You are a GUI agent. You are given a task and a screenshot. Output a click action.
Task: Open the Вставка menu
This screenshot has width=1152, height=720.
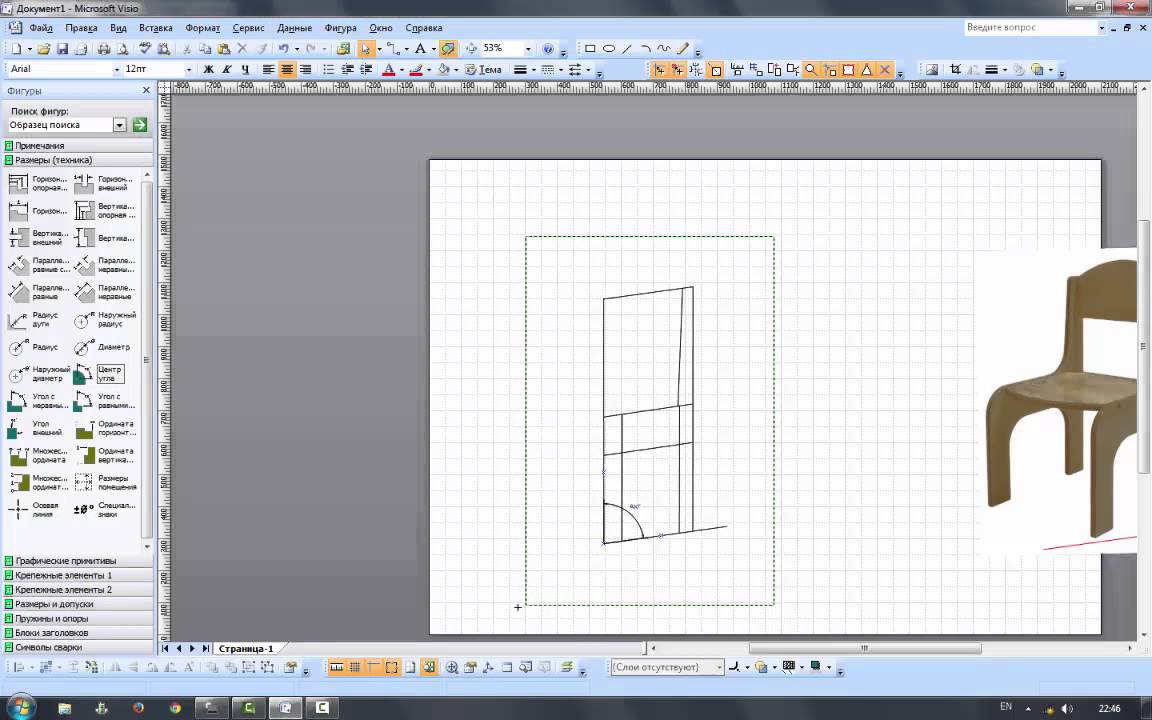(156, 28)
